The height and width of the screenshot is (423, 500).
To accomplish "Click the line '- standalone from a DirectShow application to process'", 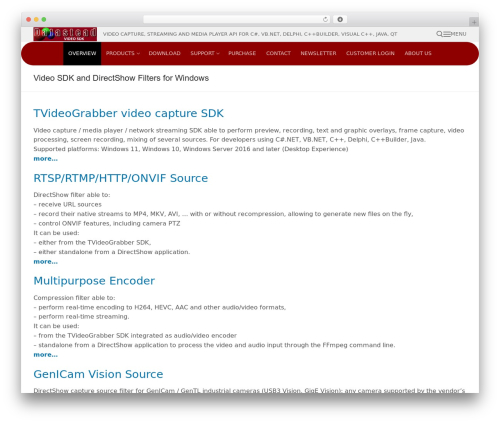I will tap(214, 345).
